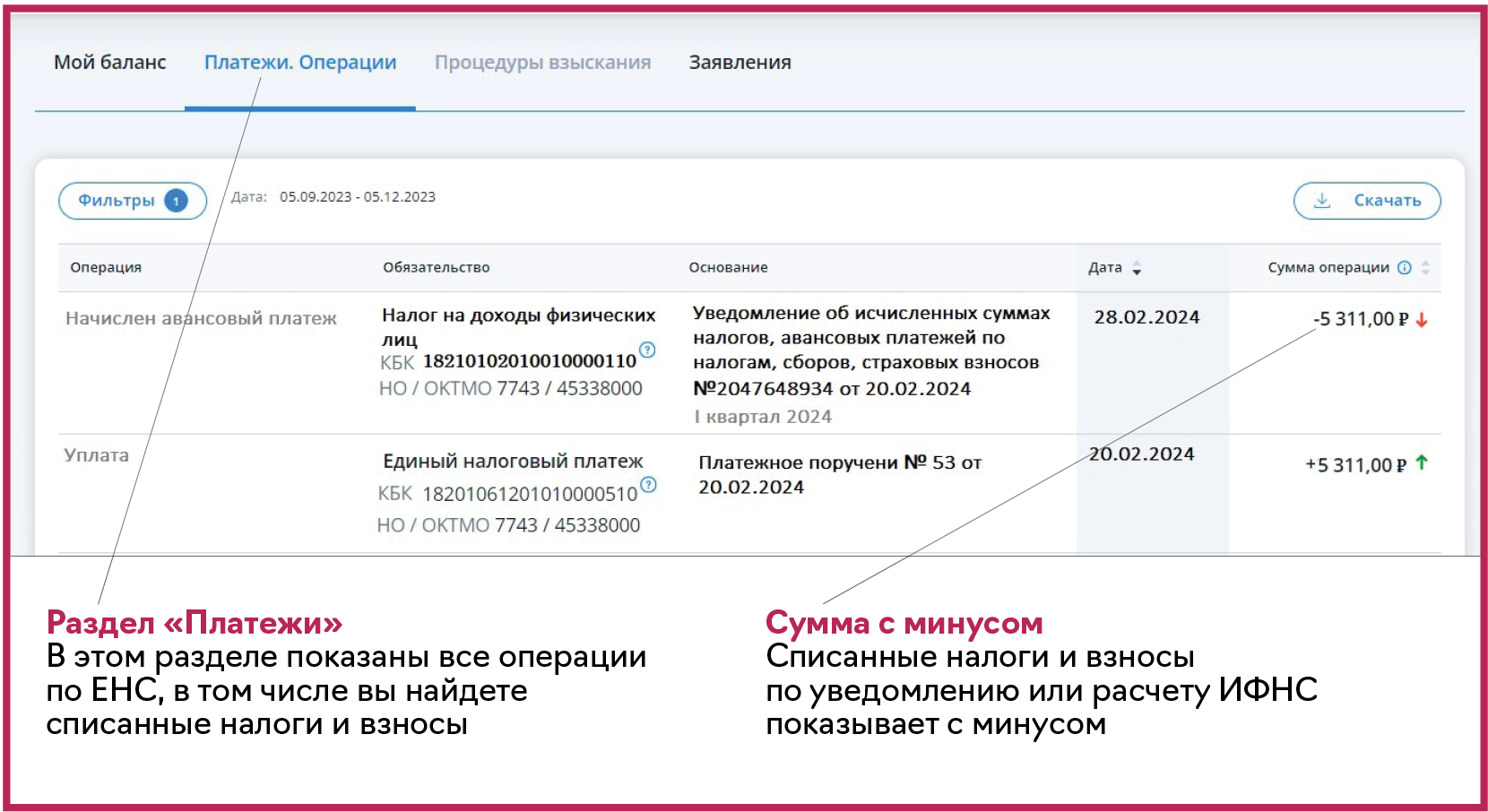Click the КБК value 18201061201010000510
1488x812 pixels.
click(530, 494)
